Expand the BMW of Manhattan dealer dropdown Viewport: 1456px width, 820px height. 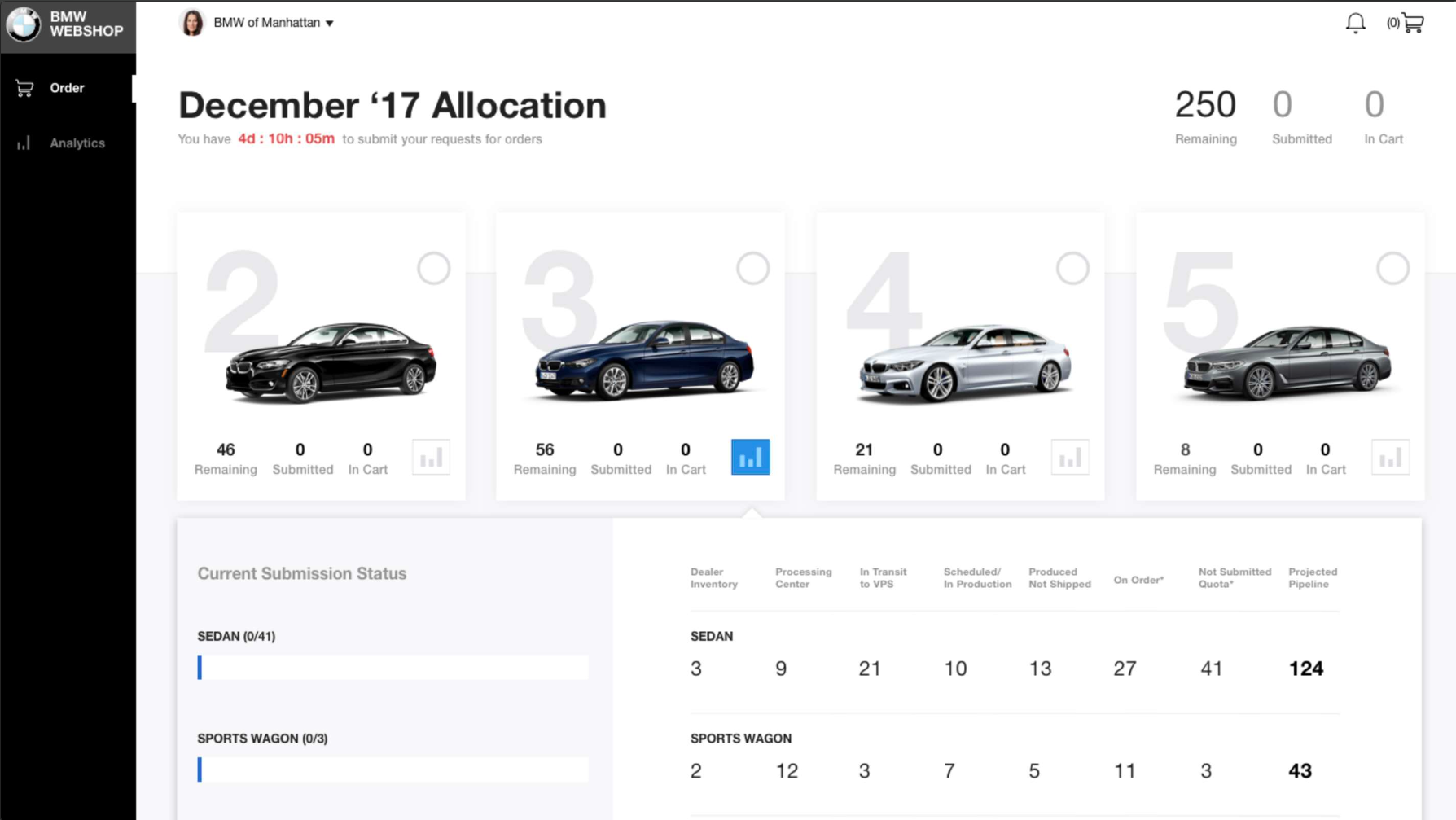tap(274, 23)
